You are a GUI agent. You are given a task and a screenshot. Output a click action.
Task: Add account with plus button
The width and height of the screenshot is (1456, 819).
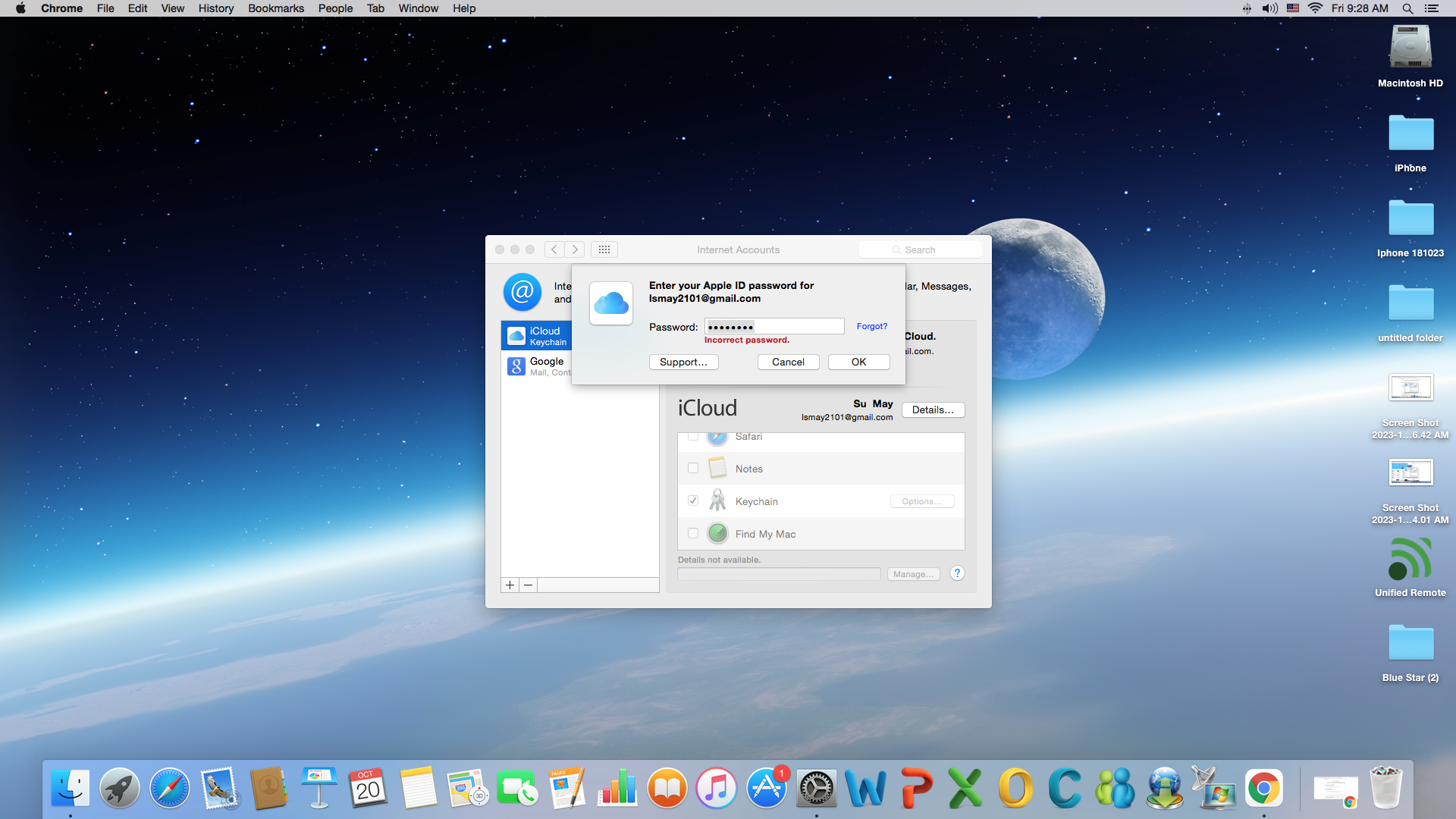[x=510, y=585]
